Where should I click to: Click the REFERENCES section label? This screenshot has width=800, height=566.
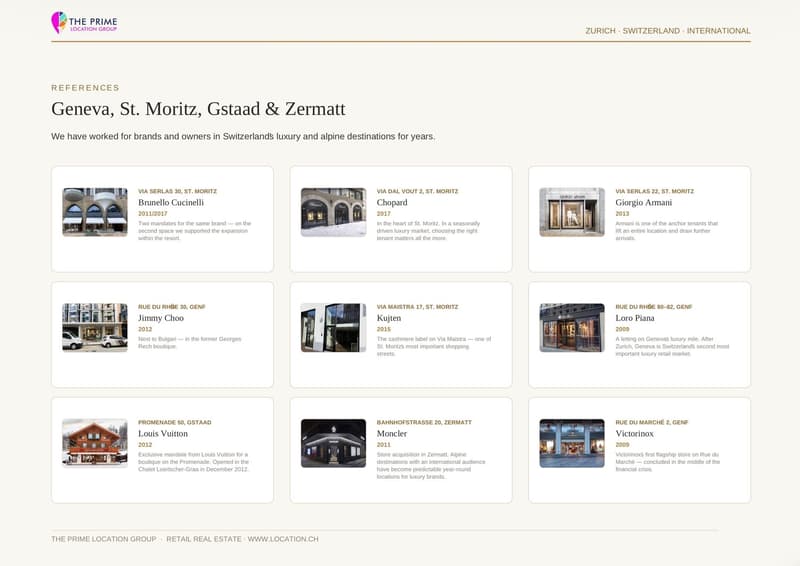point(85,88)
